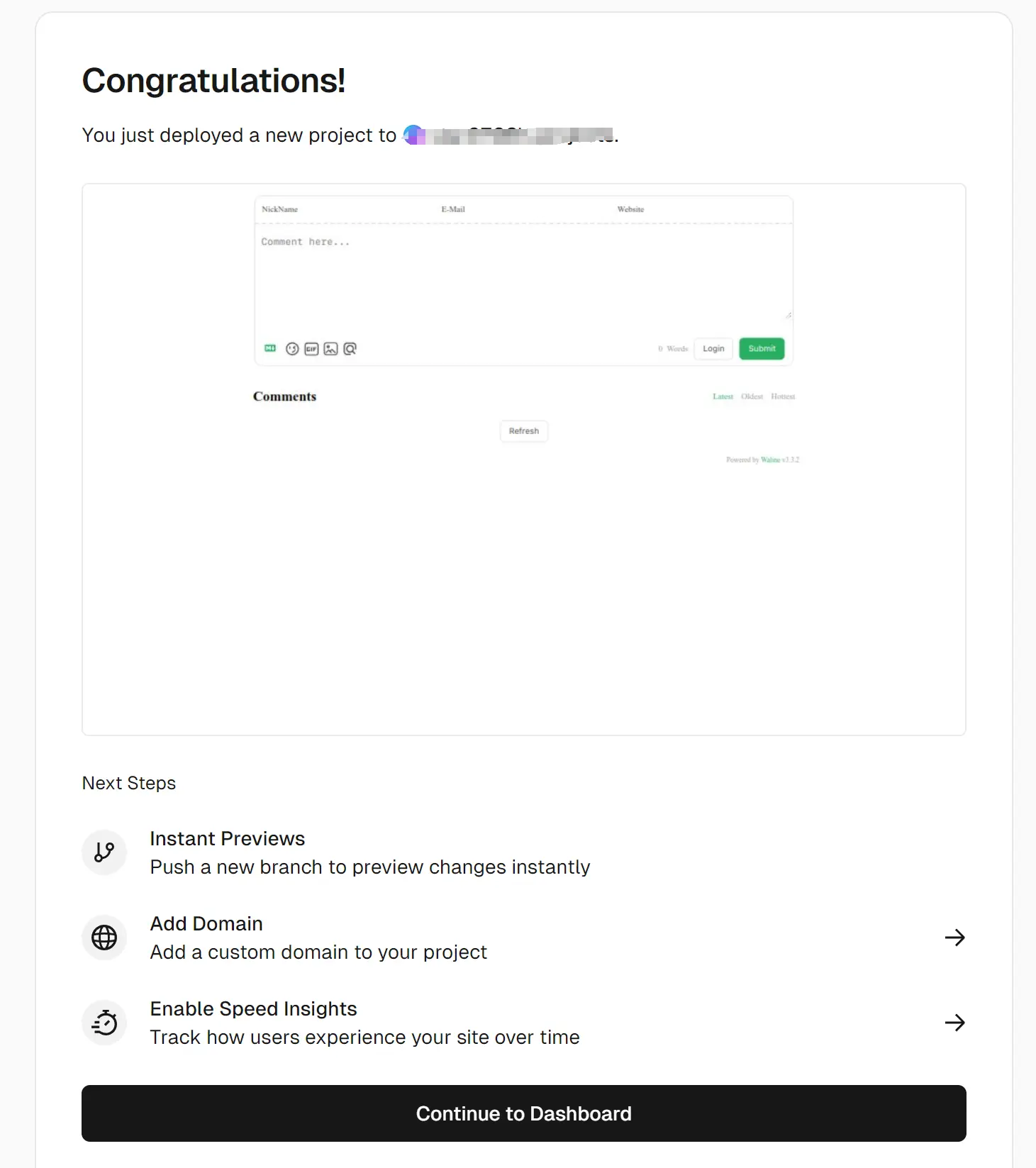
Task: Click the arrow beside Enable Speed Insights
Action: 954,1023
